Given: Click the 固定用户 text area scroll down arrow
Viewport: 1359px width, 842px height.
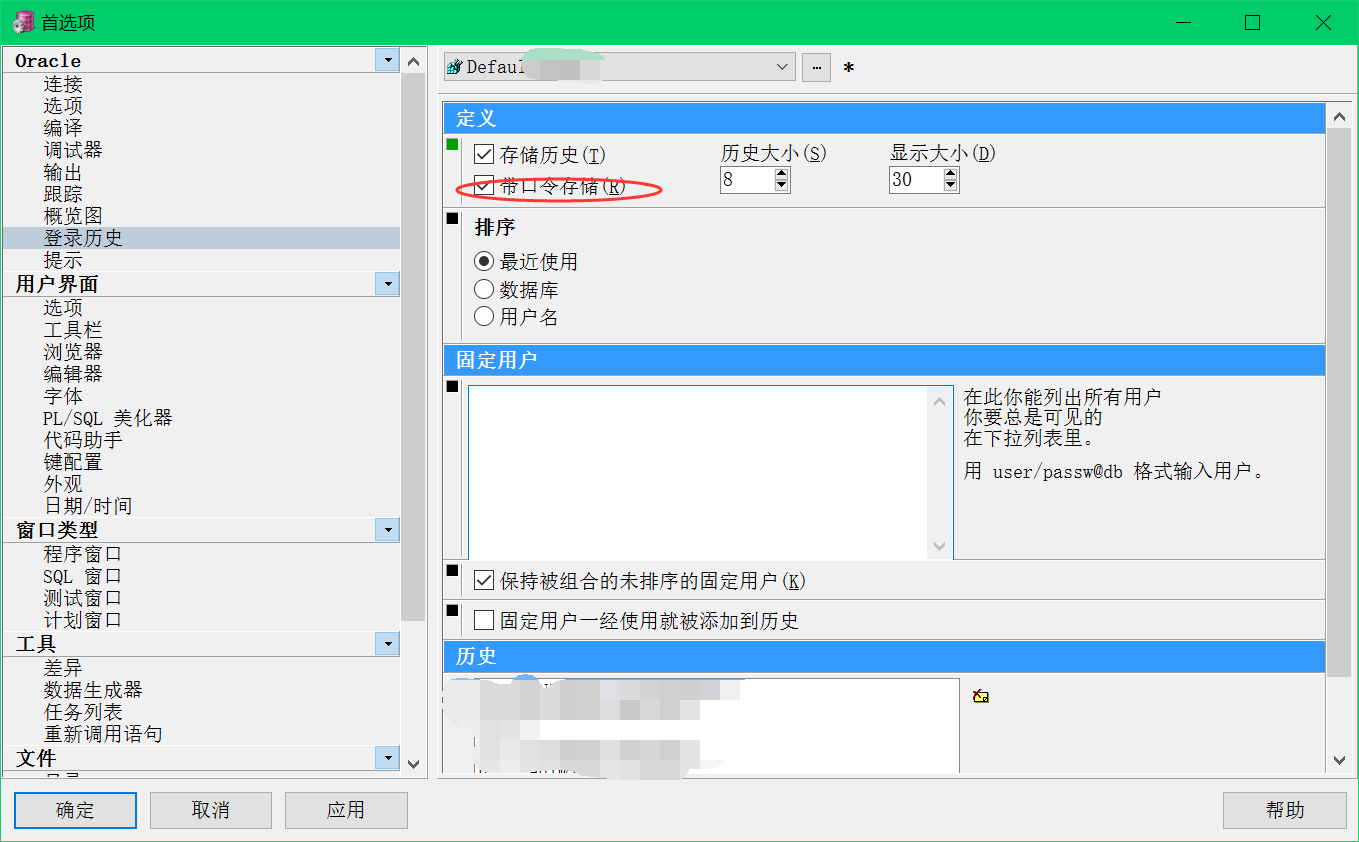Looking at the screenshot, I should point(940,546).
